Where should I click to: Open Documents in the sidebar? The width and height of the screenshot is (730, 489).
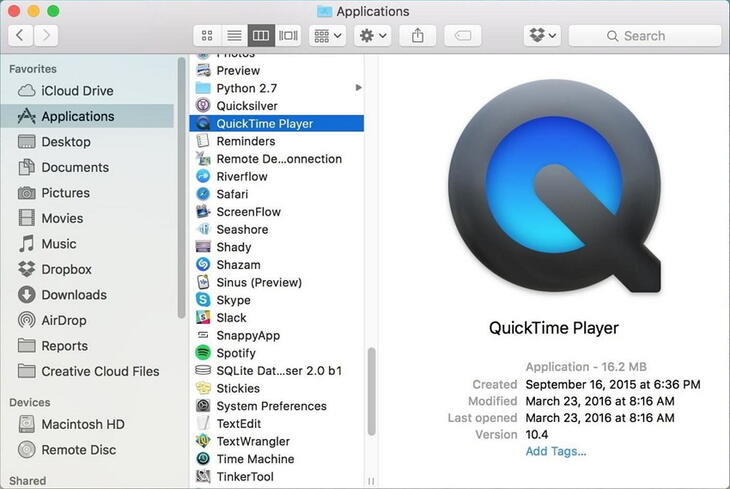pos(87,167)
